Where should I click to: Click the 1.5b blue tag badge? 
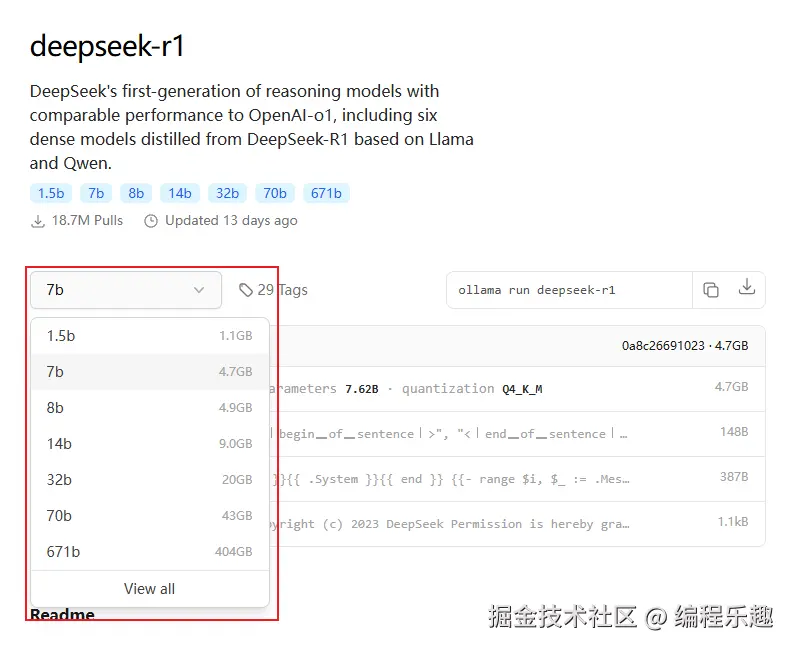point(51,193)
